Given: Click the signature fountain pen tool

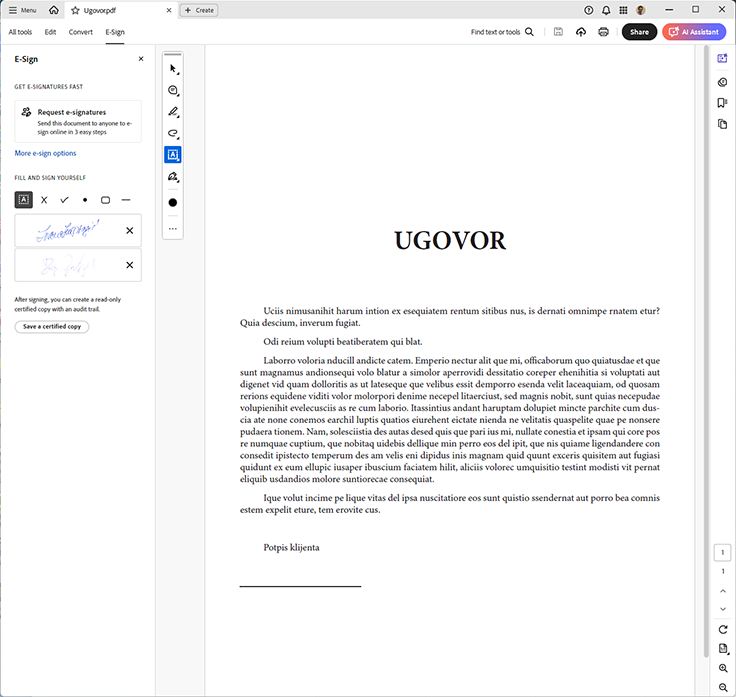Looking at the screenshot, I should pos(173,176).
